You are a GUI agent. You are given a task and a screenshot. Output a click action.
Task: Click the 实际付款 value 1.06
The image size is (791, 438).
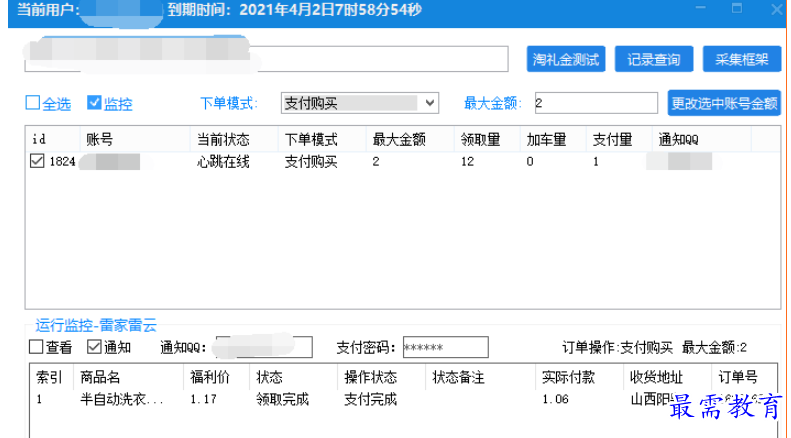555,399
